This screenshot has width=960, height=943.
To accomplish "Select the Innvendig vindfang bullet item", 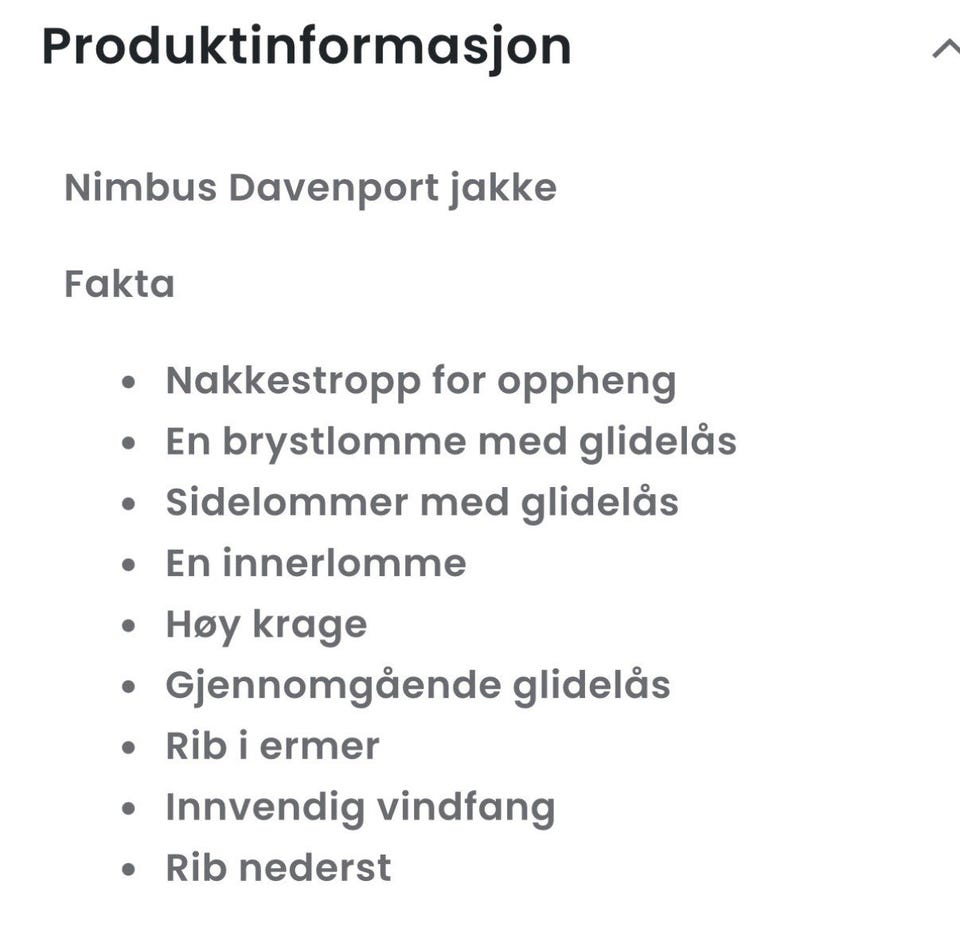I will pyautogui.click(x=361, y=808).
